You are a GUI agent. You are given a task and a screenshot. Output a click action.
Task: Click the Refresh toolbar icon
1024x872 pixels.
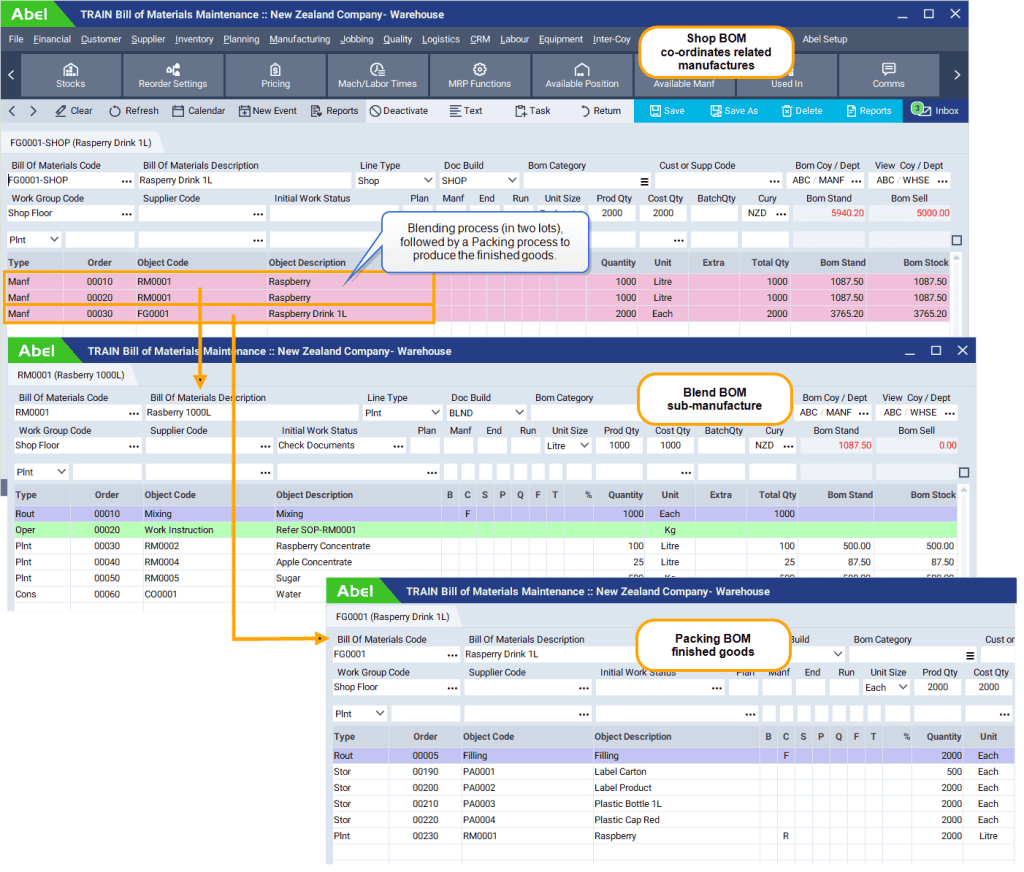[x=134, y=111]
